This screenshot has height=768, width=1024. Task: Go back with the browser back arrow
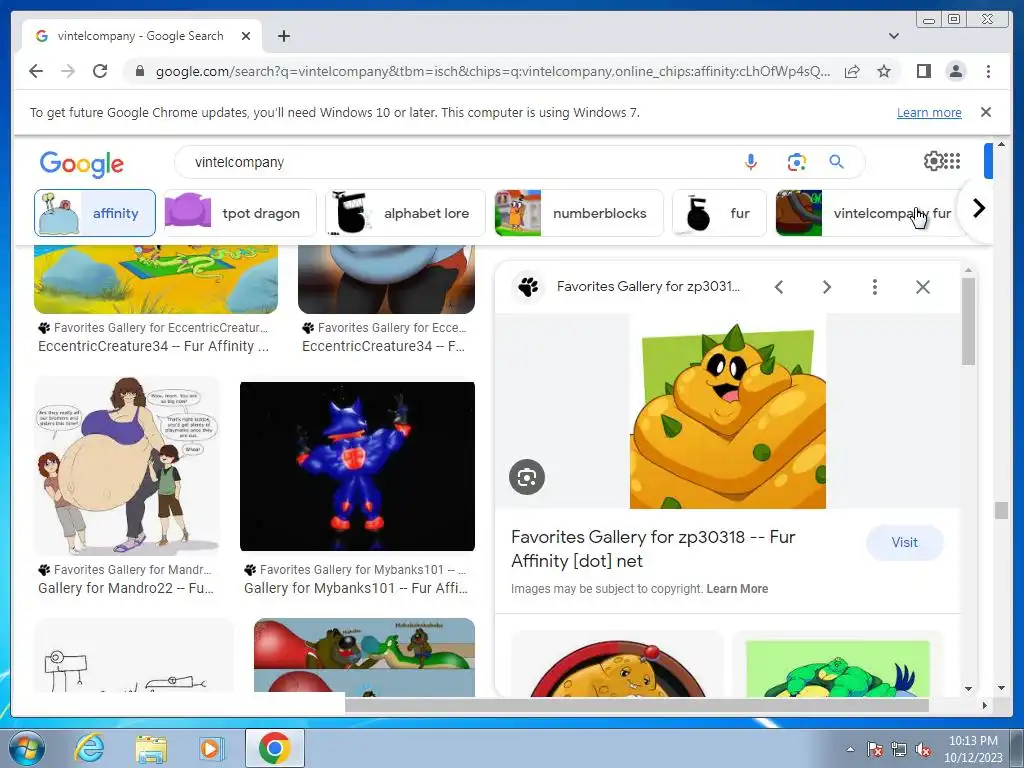[36, 71]
